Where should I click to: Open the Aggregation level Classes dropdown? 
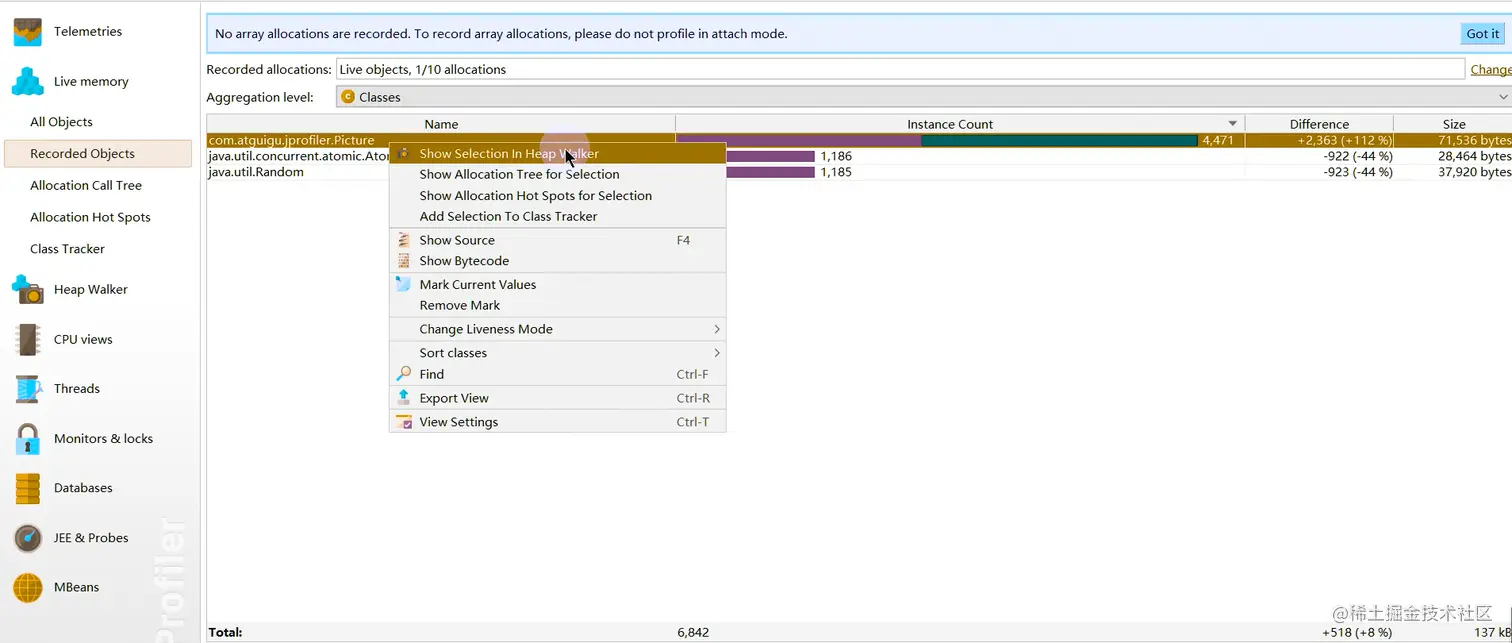pos(923,97)
